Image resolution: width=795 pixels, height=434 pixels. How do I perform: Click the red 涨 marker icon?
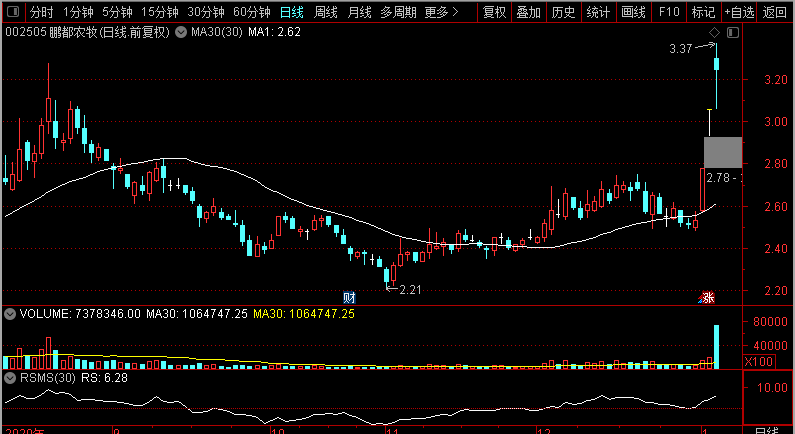click(x=707, y=297)
